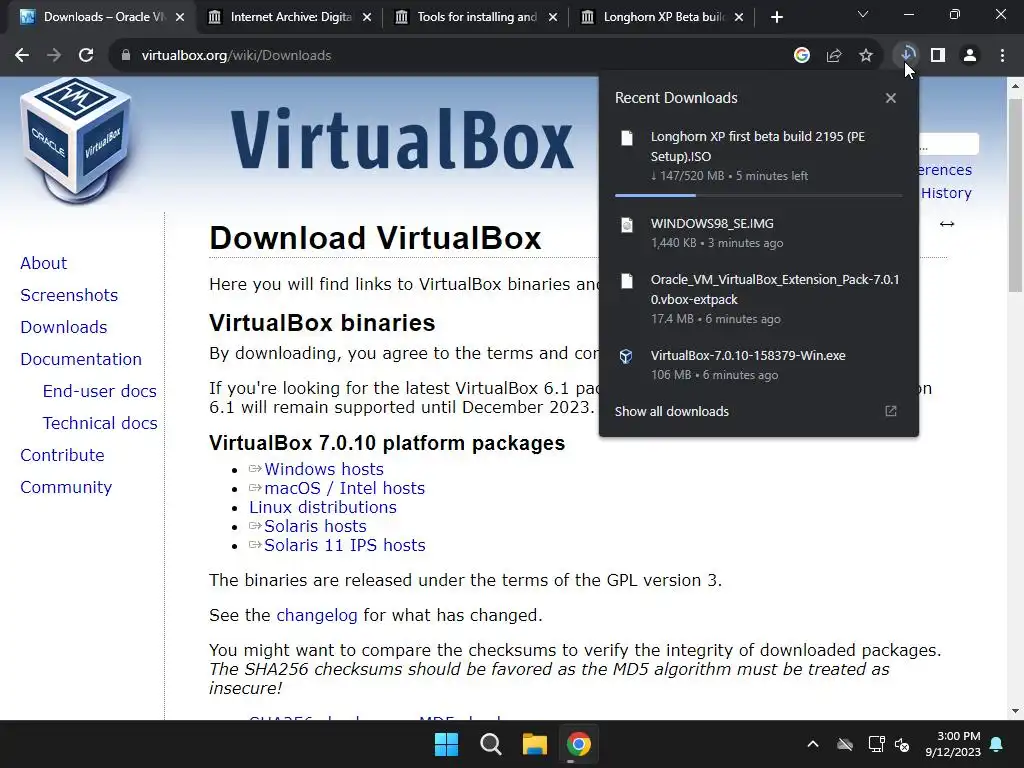Viewport: 1024px width, 768px height.
Task: Open the Google icon in address bar
Action: [802, 56]
